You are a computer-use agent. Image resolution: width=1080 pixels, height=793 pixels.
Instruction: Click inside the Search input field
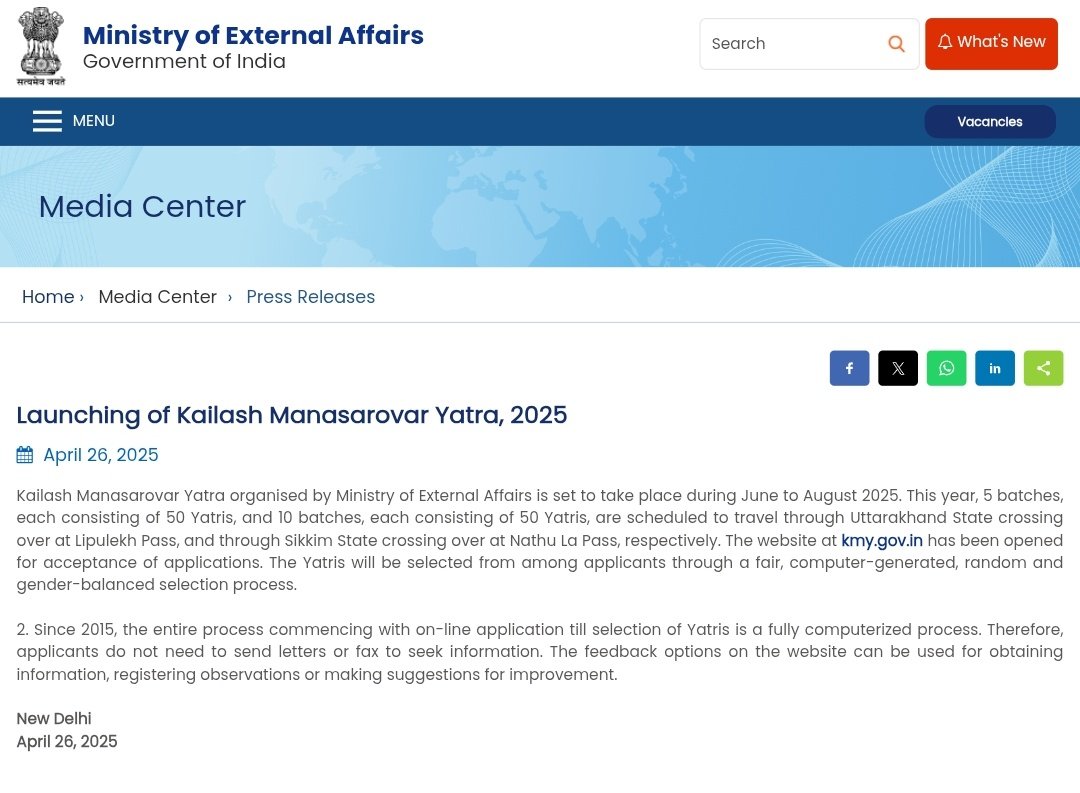790,44
